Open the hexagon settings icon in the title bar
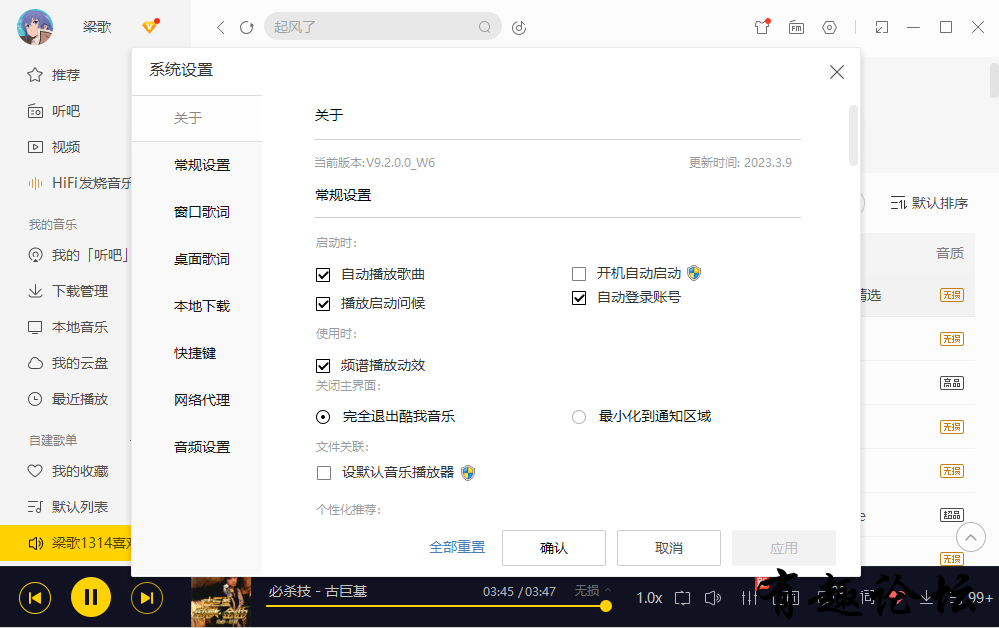The width and height of the screenshot is (999, 628). point(830,27)
